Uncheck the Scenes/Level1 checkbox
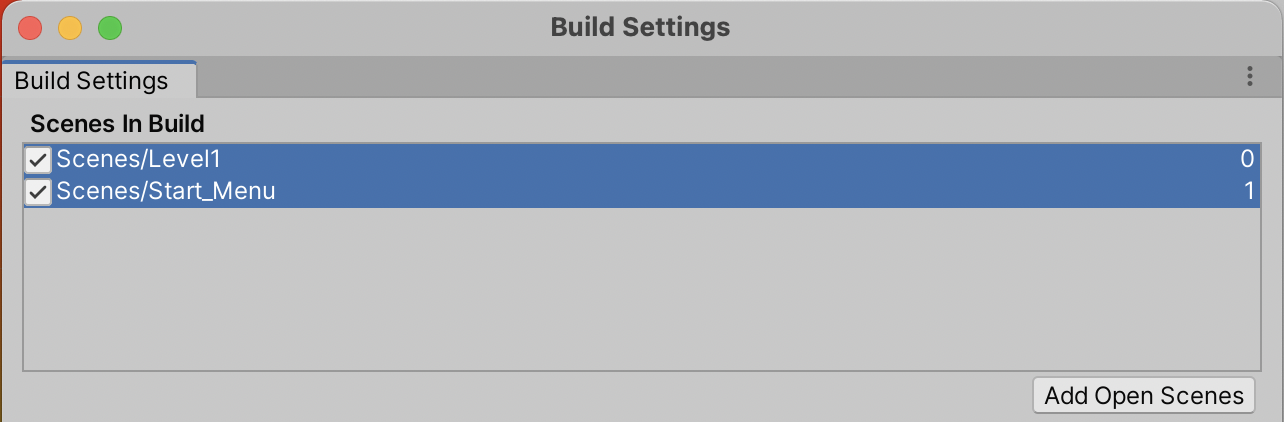1284x422 pixels. [x=38, y=160]
